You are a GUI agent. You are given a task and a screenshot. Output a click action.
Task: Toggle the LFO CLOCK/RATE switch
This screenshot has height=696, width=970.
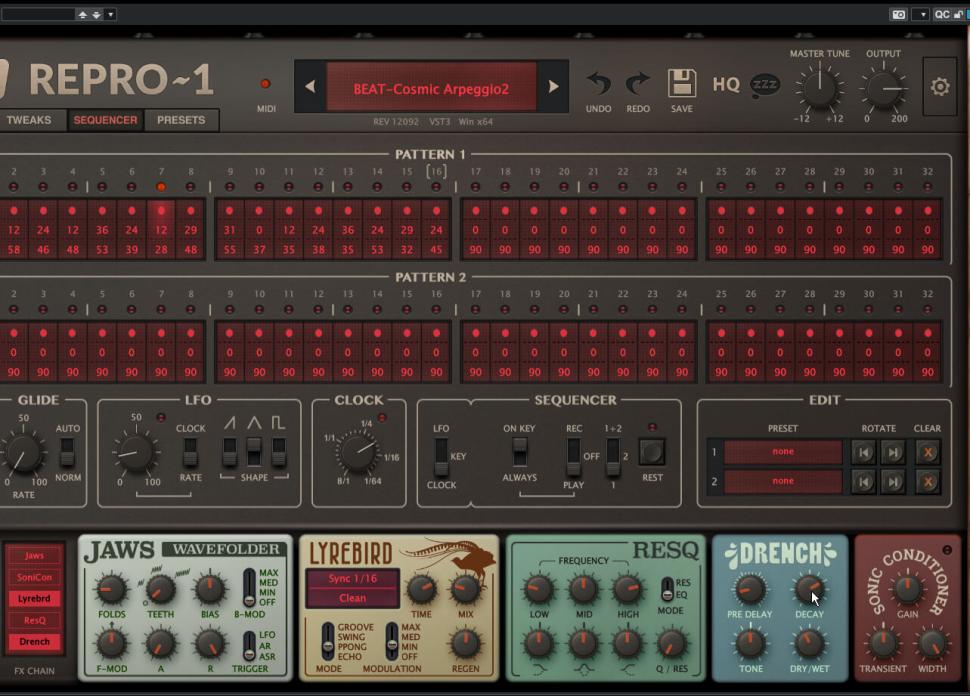191,452
